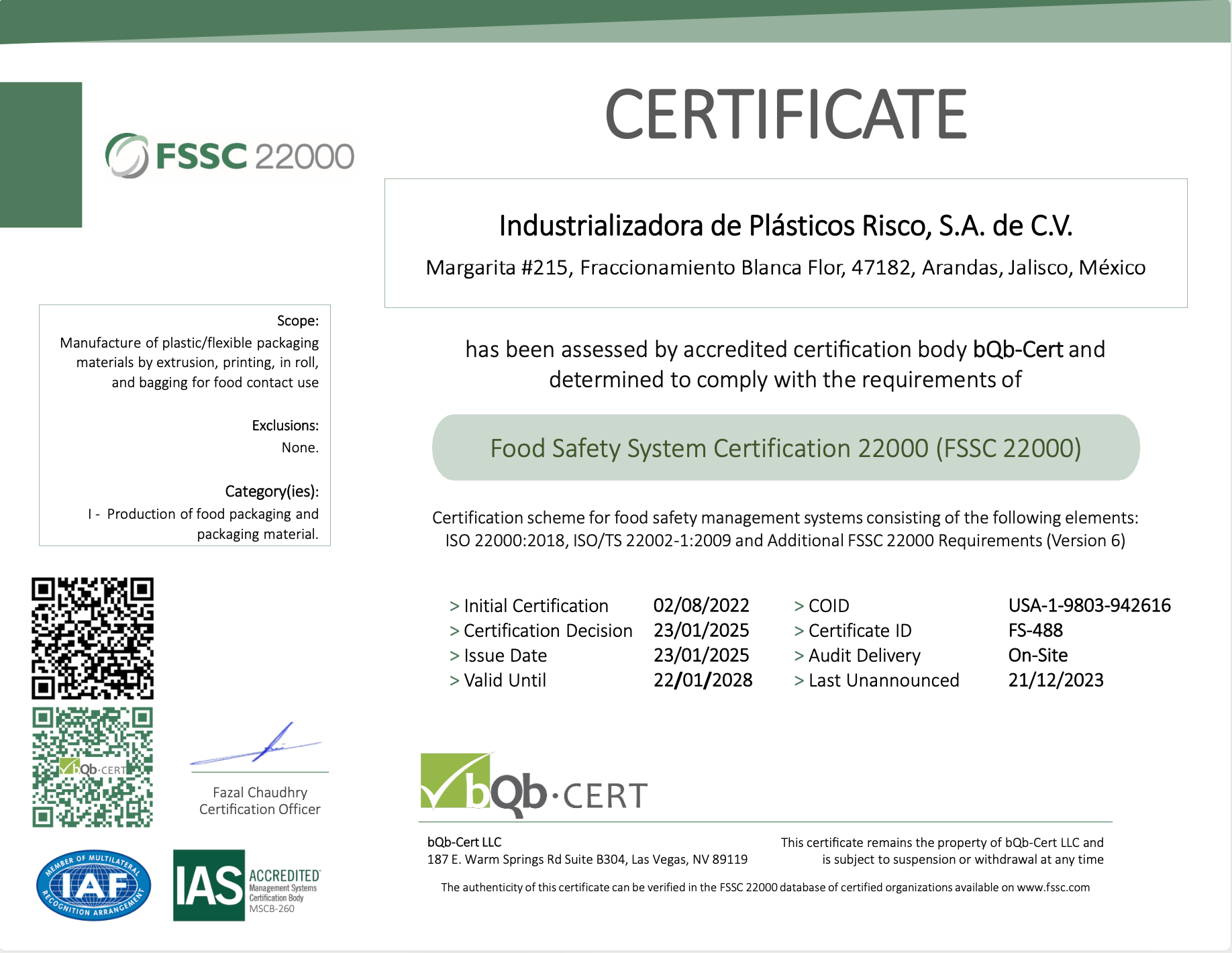Click the COID label
The image size is (1232, 953).
[829, 606]
